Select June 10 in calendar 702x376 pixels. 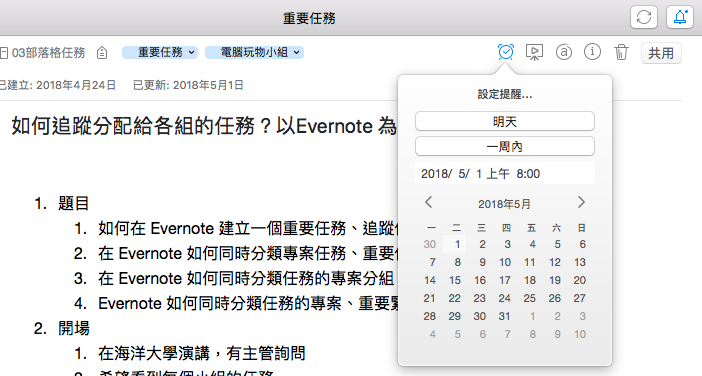point(580,334)
